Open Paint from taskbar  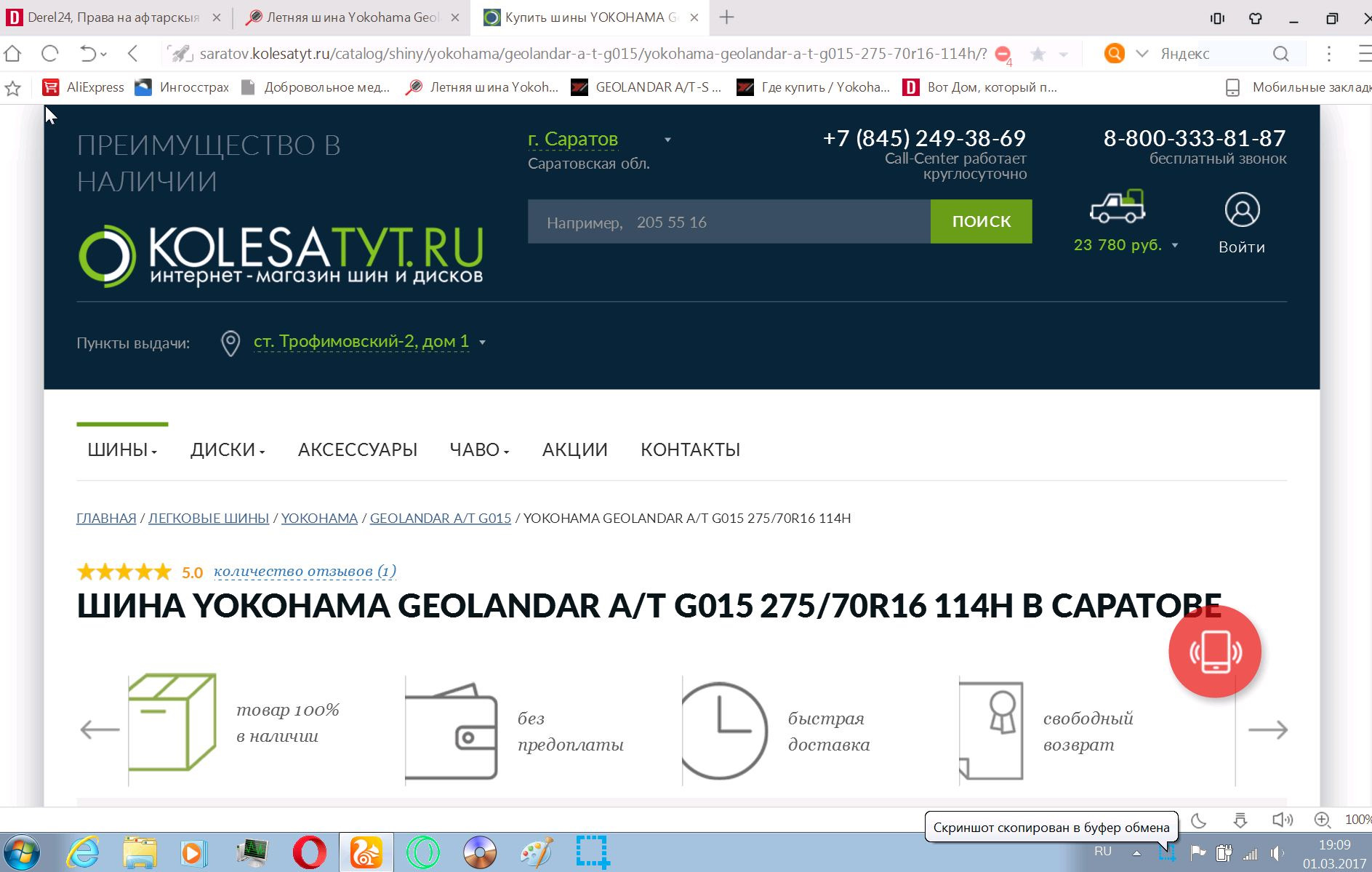point(537,852)
